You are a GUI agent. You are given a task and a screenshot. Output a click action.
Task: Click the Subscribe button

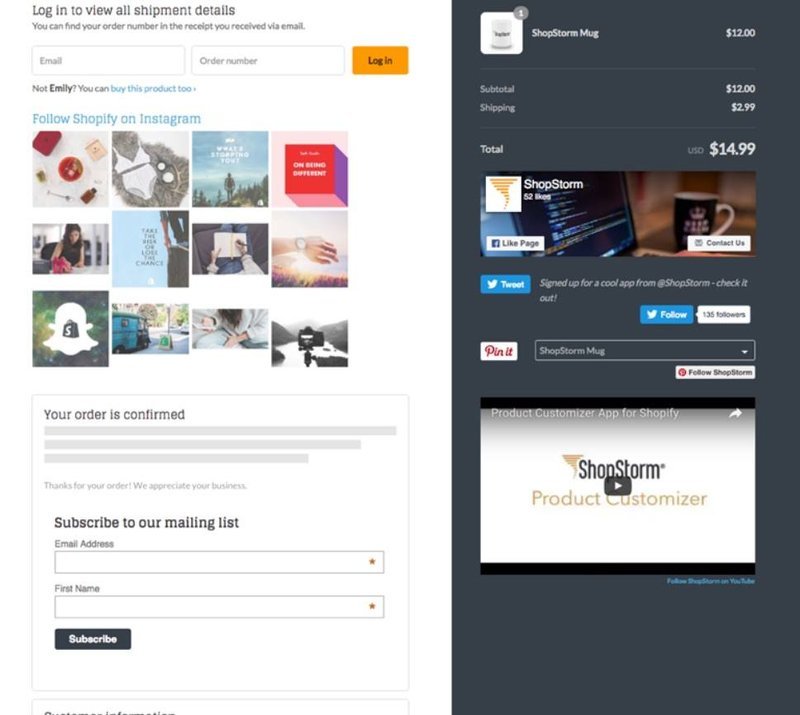[93, 639]
